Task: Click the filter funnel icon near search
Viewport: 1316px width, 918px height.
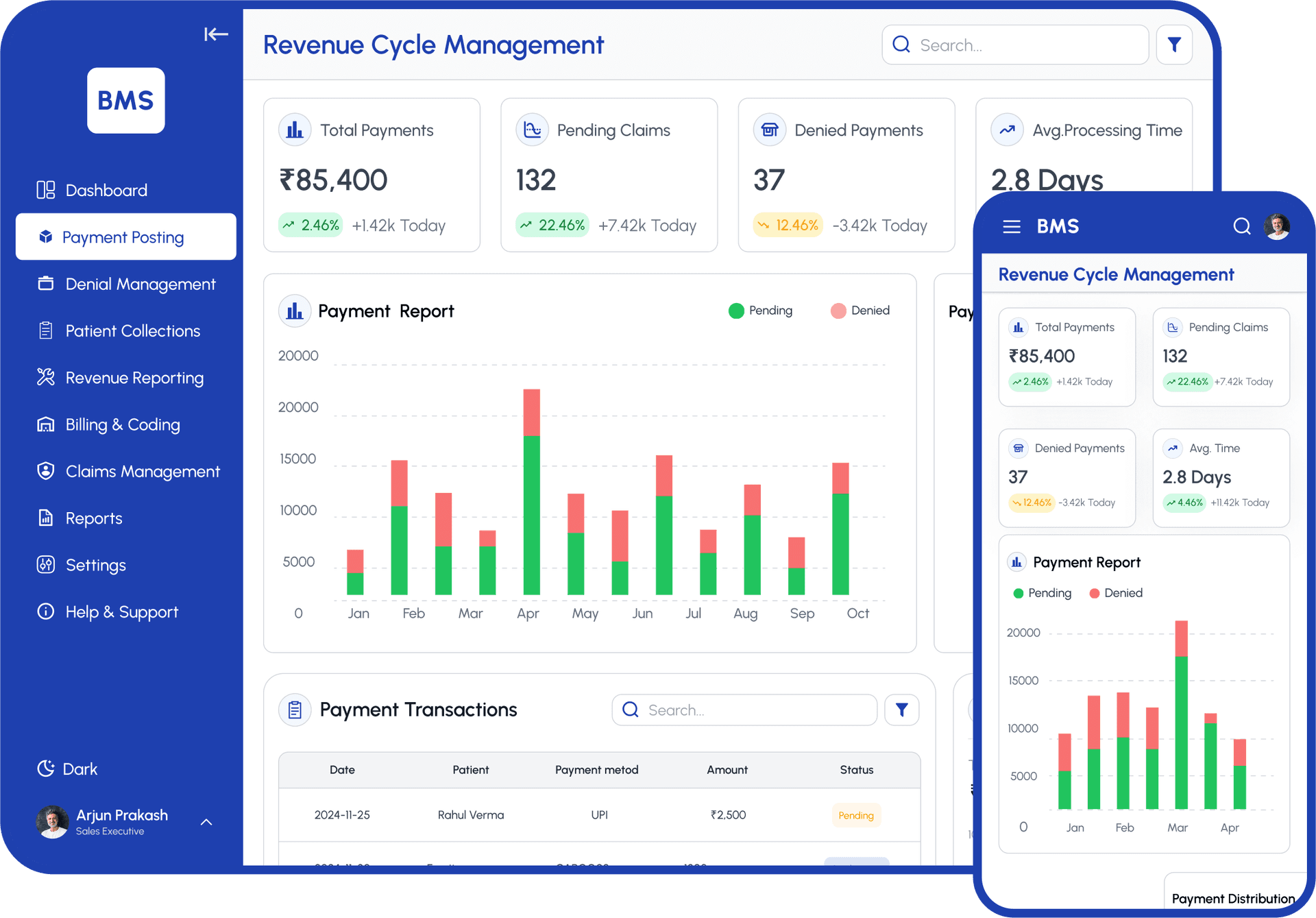Action: click(1174, 45)
